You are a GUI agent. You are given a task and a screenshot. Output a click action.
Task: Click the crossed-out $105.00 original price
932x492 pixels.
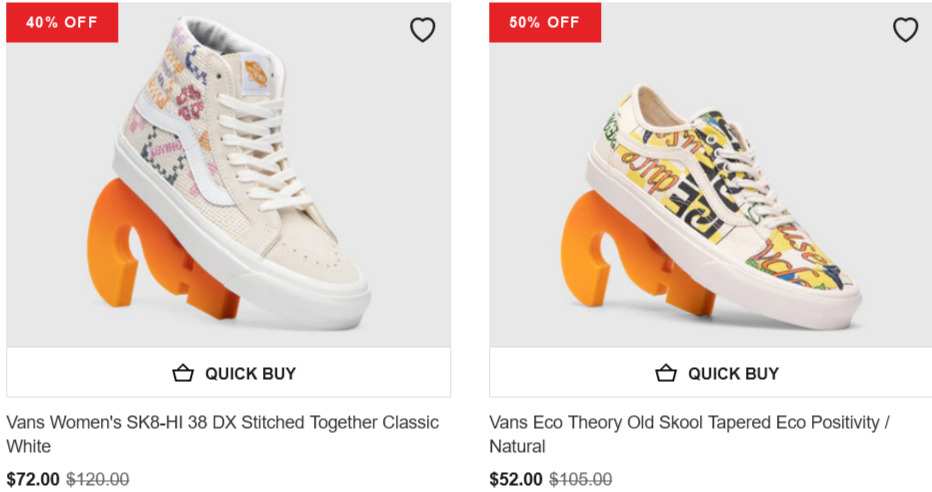coord(580,479)
